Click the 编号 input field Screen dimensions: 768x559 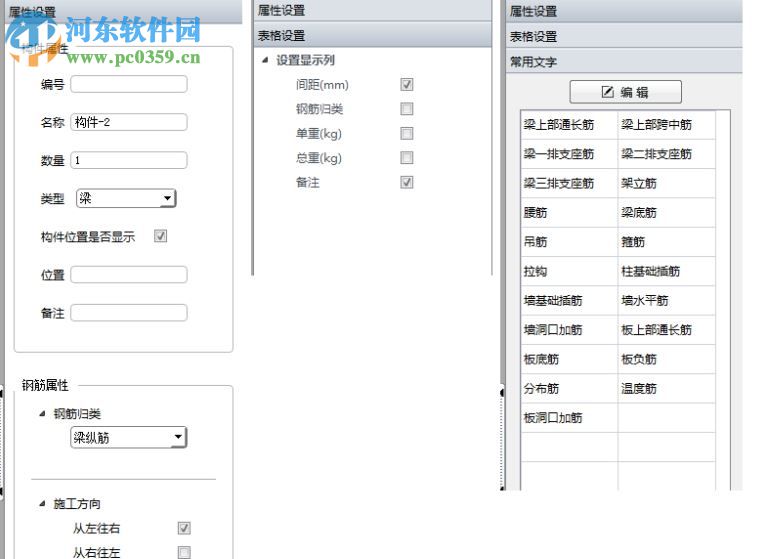pos(129,84)
